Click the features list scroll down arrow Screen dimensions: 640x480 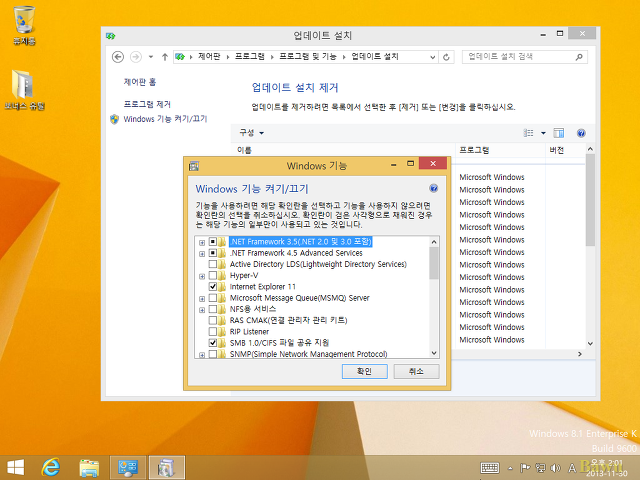point(434,353)
